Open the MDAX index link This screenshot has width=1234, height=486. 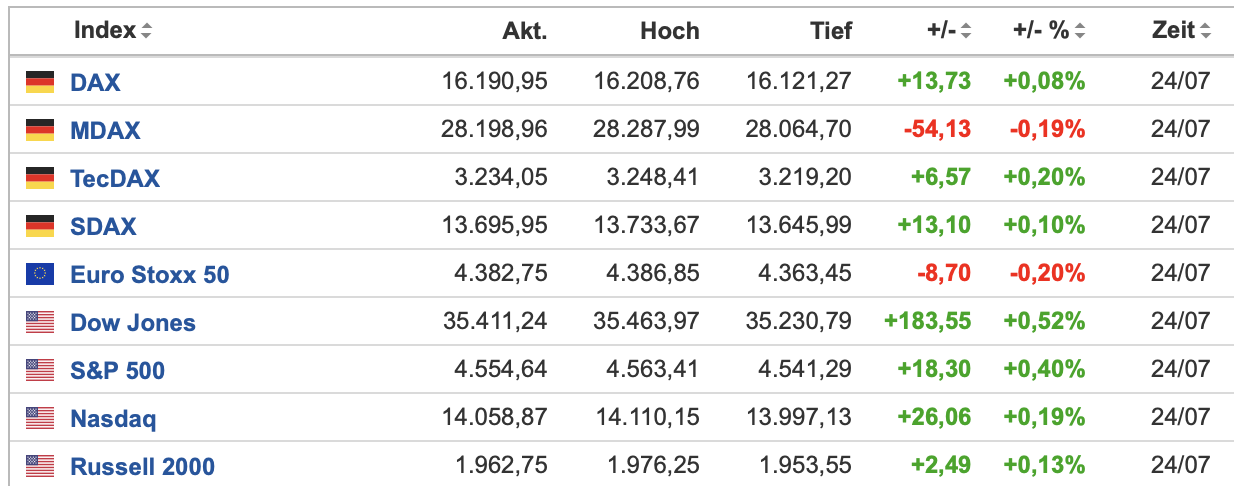105,130
